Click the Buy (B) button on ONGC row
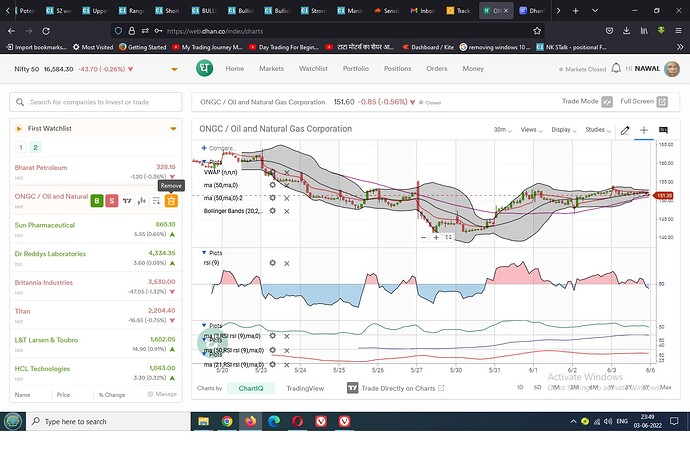This screenshot has width=690, height=451. [97, 201]
